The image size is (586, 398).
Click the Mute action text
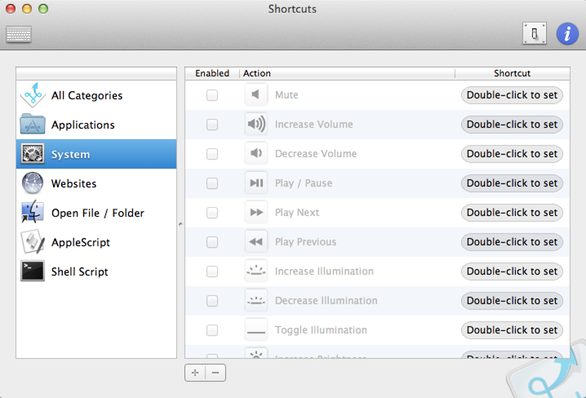coord(287,95)
